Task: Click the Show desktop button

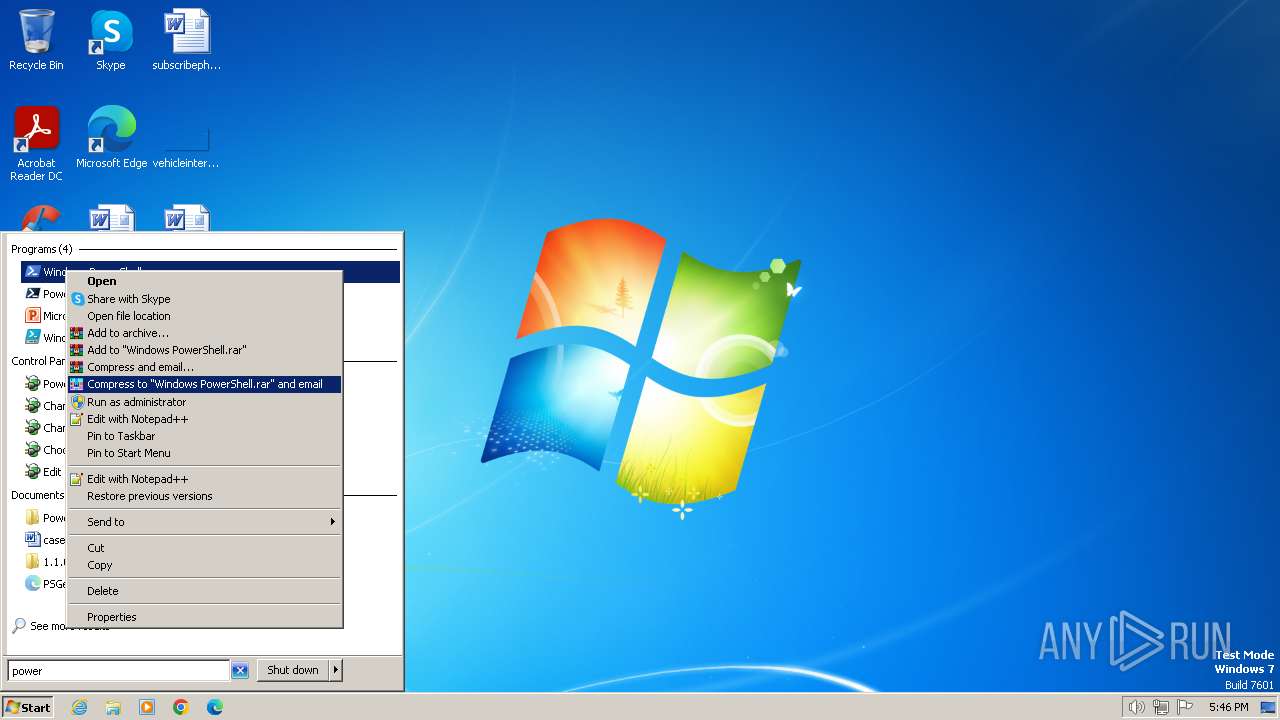Action: pos(1268,707)
